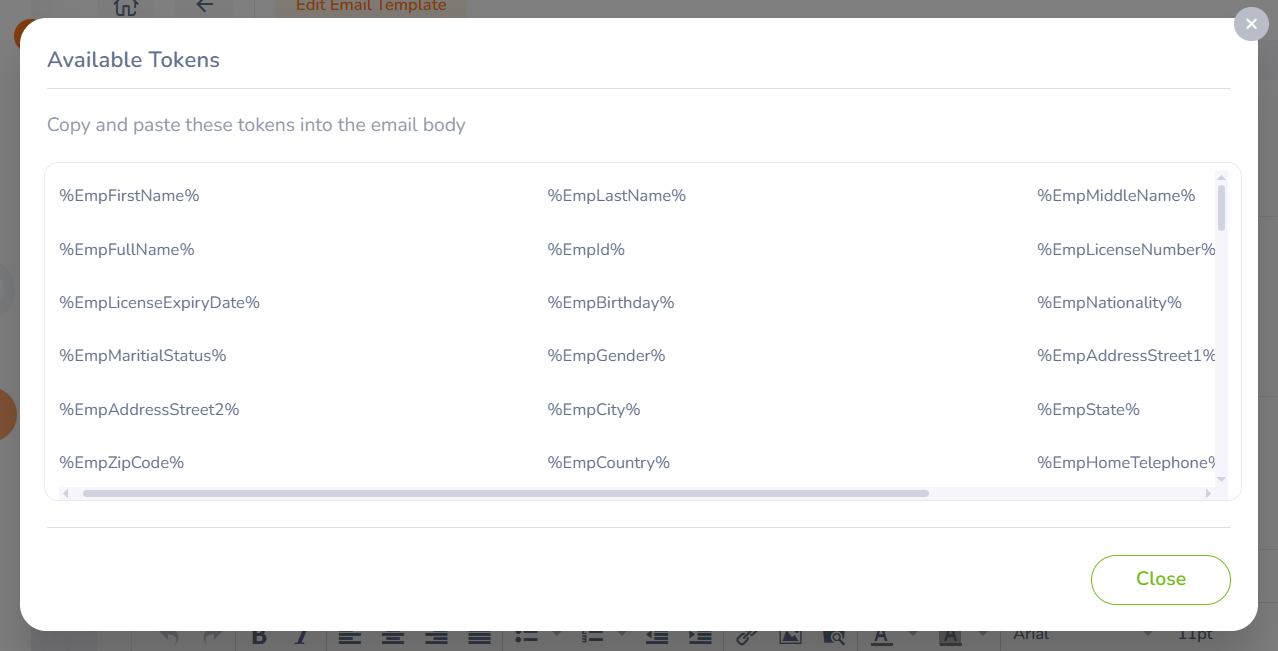Close the Available Tokens dialog with the X icon
Image resolution: width=1278 pixels, height=651 pixels.
pos(1251,24)
